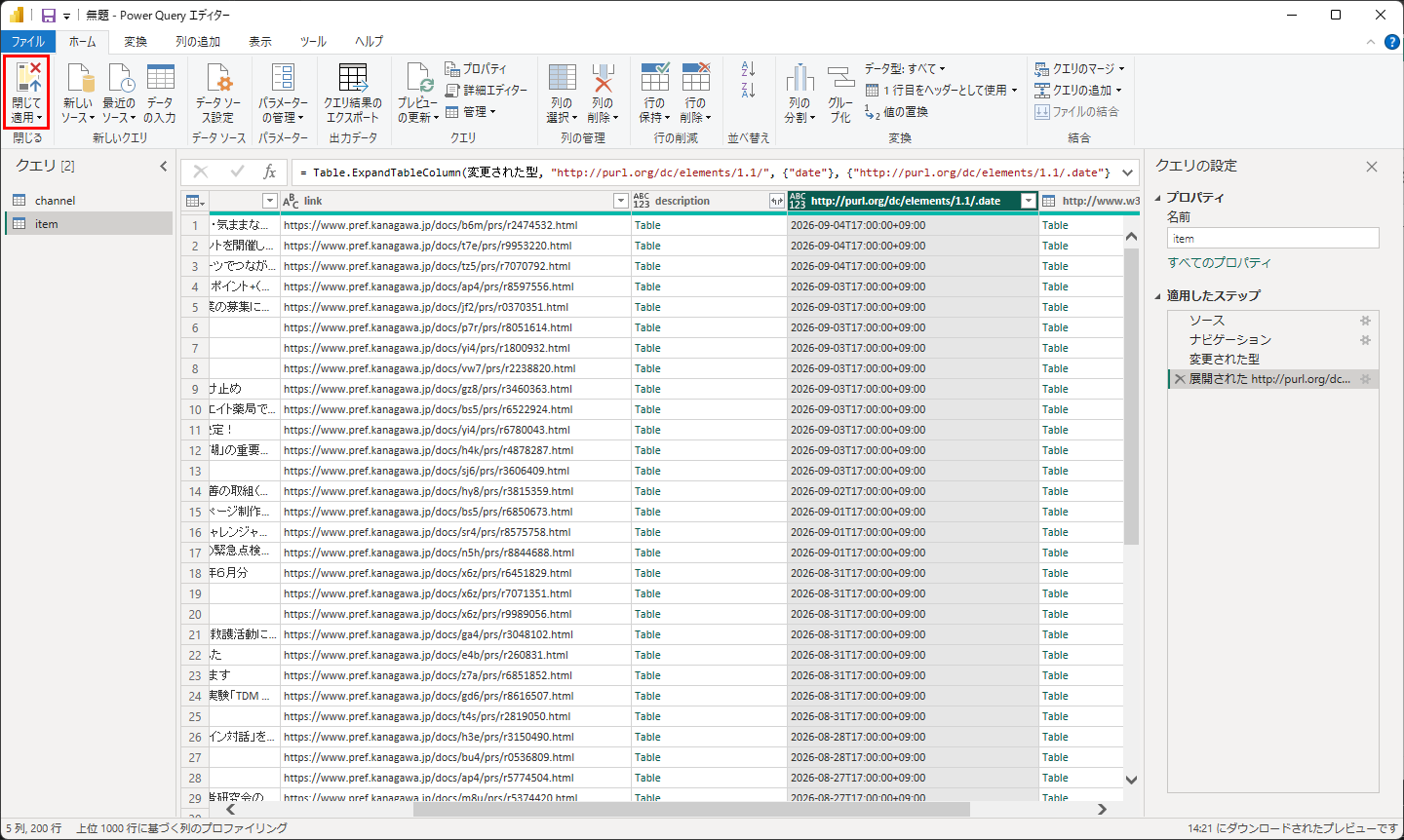Image resolution: width=1404 pixels, height=840 pixels.
Task: Click the data type icon of link column
Action: [x=290, y=201]
